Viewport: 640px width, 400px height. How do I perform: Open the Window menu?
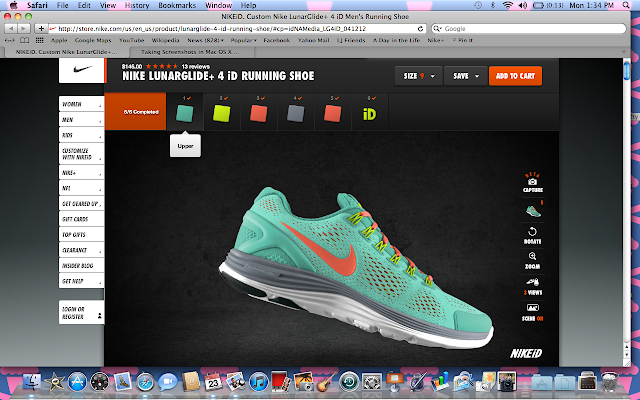pyautogui.click(x=218, y=5)
